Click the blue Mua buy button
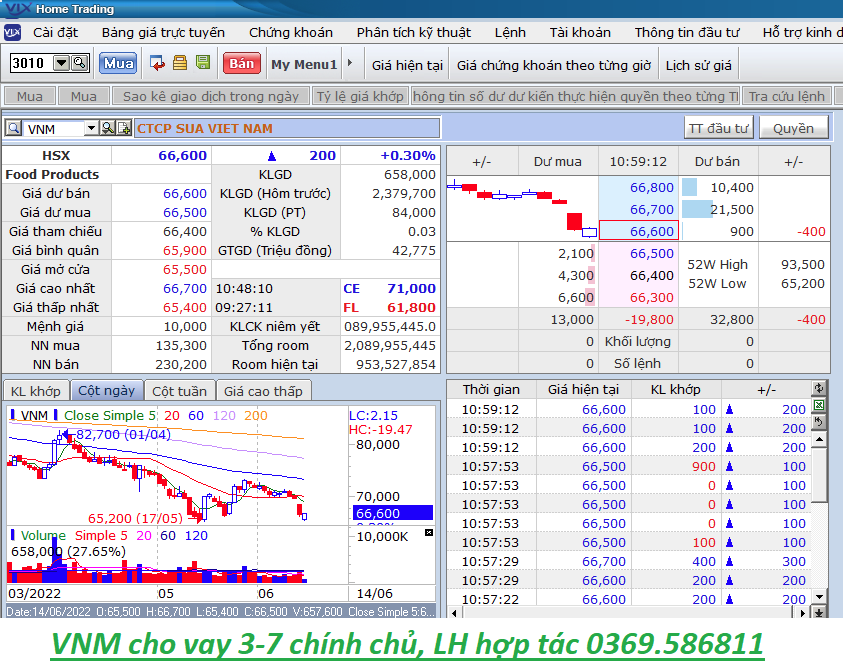 (x=118, y=63)
